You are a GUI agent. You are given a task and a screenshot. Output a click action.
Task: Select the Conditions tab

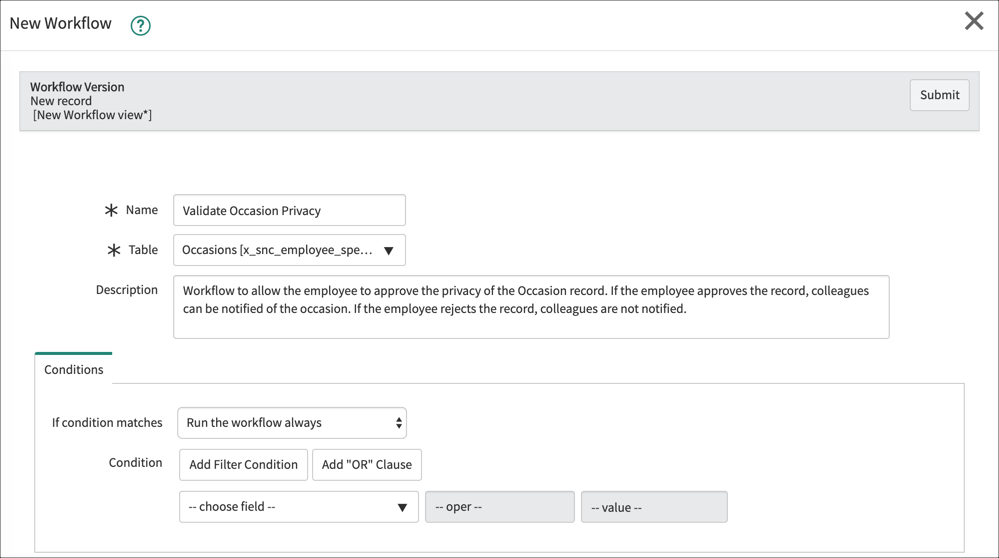tap(73, 369)
